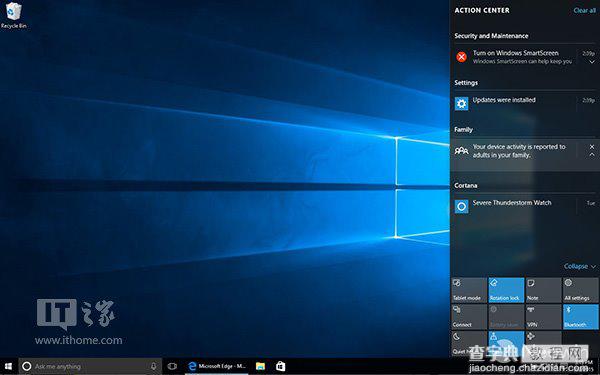Click the Cortana circle in taskbar
The height and width of the screenshot is (375, 600).
tap(26, 367)
